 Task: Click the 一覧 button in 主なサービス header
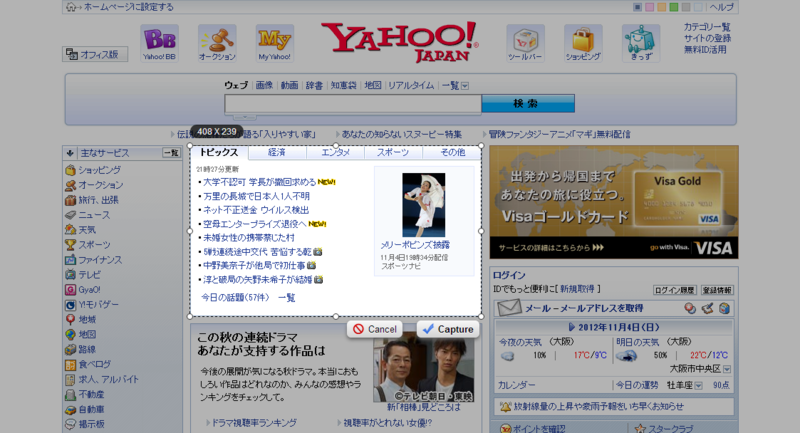[171, 153]
